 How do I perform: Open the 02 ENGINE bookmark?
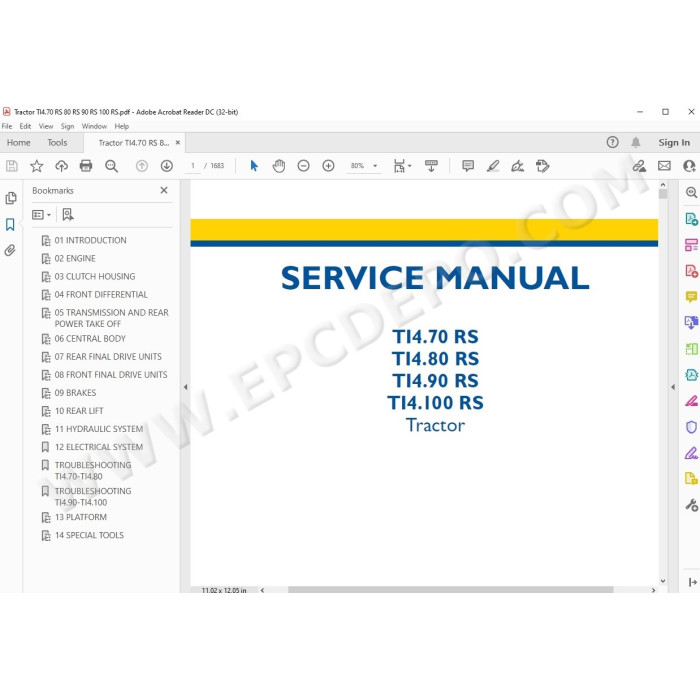(75, 258)
